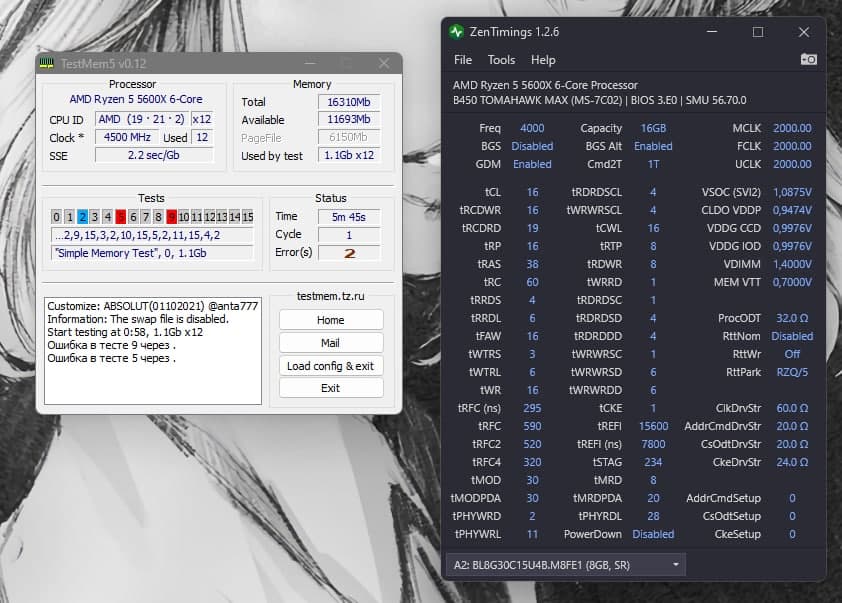This screenshot has width=842, height=603.
Task: Click the FCLK value 2000.00
Action: (792, 146)
